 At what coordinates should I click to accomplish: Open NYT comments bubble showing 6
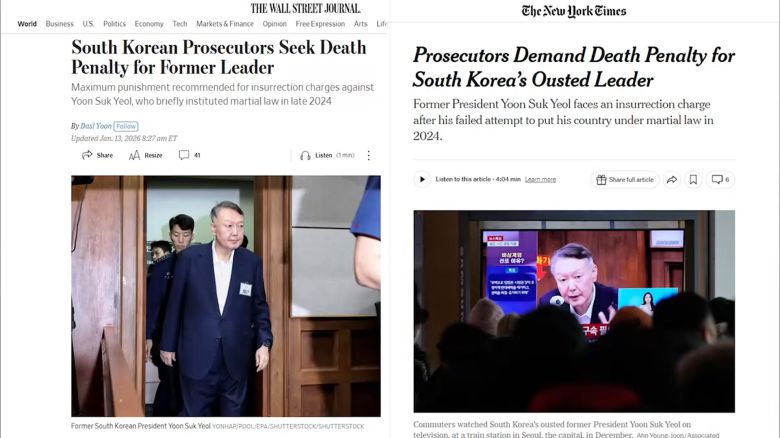[720, 180]
